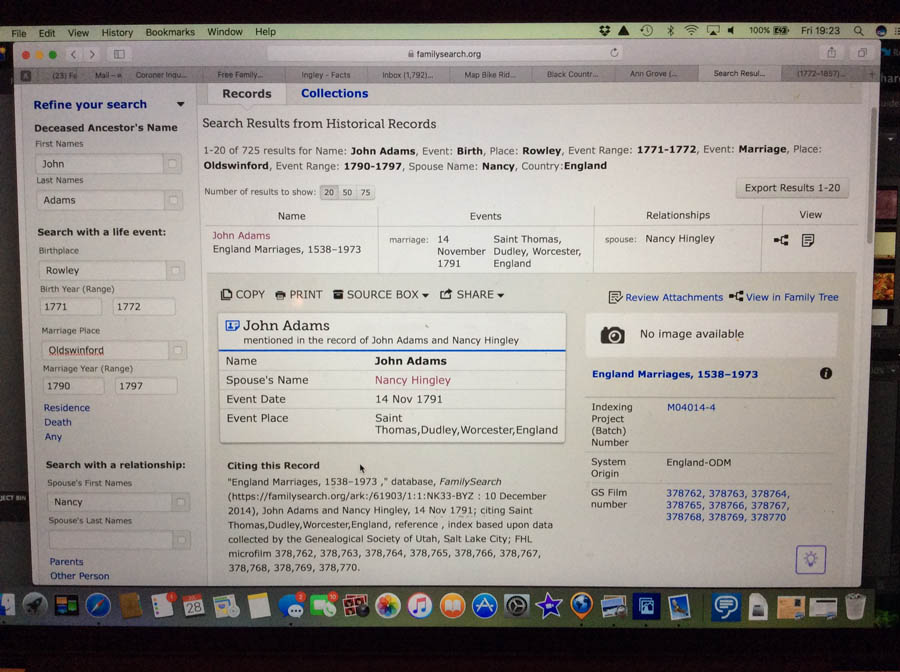
Task: Expand the Any life event option
Action: pos(53,436)
